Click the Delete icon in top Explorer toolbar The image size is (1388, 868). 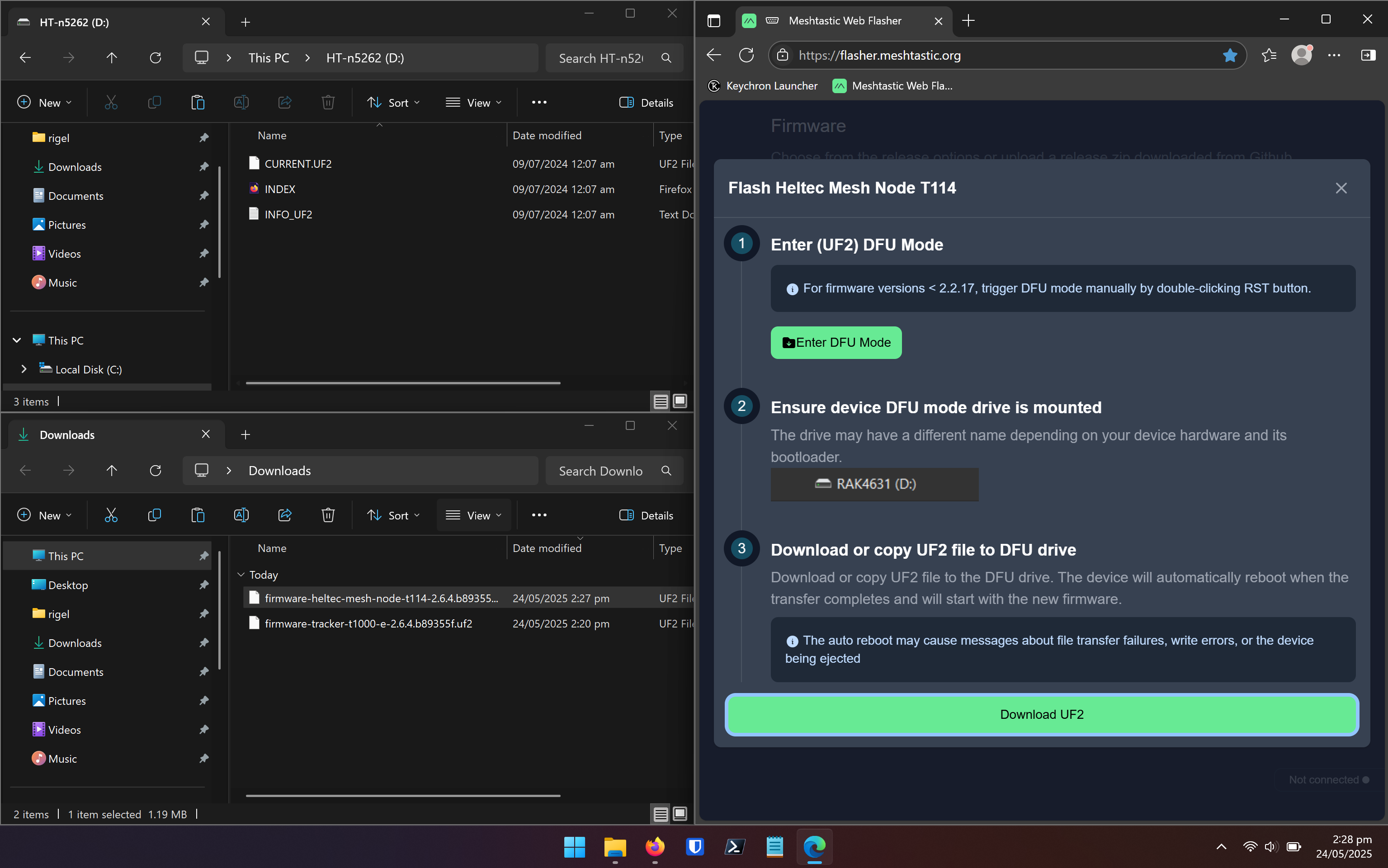(x=328, y=102)
